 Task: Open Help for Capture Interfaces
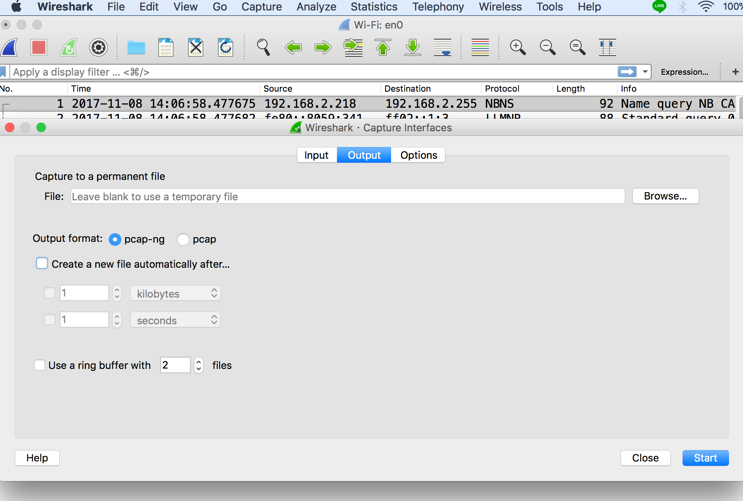37,458
